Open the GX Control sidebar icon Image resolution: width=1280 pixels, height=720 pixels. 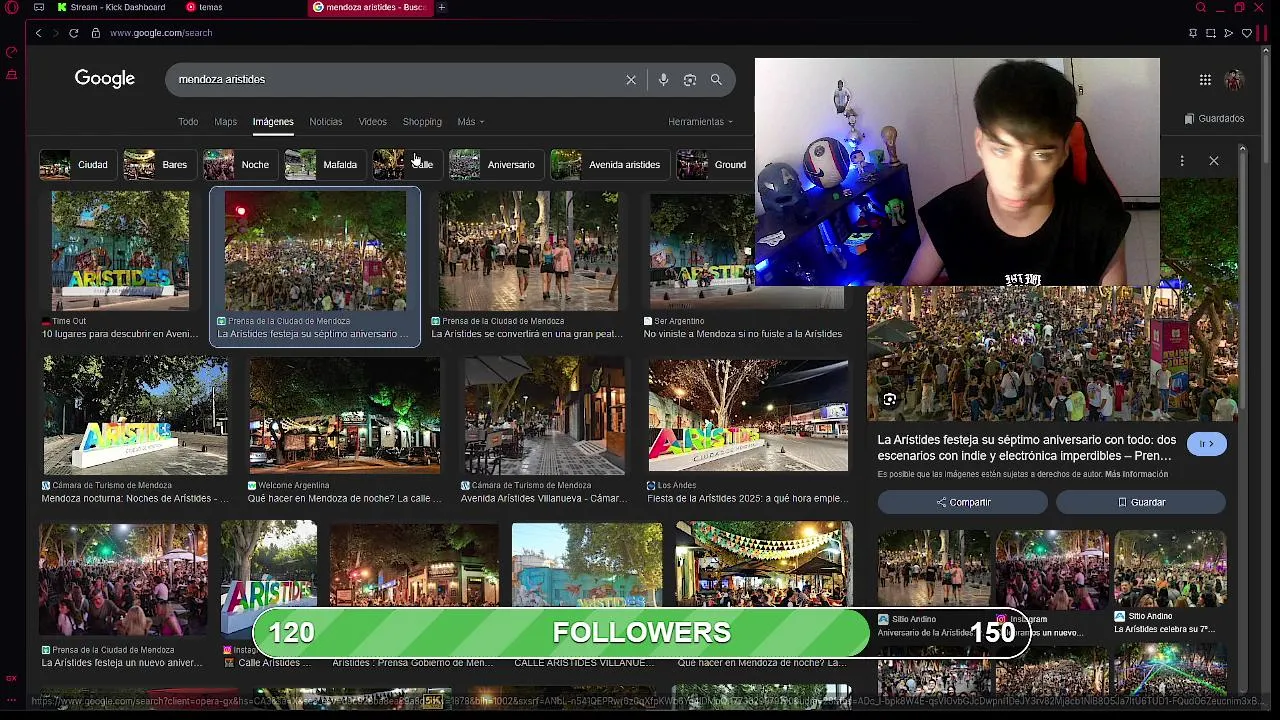[x=11, y=52]
